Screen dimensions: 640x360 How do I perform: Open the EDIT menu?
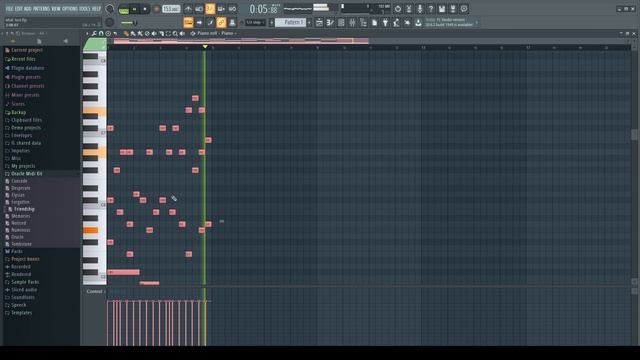[x=19, y=9]
